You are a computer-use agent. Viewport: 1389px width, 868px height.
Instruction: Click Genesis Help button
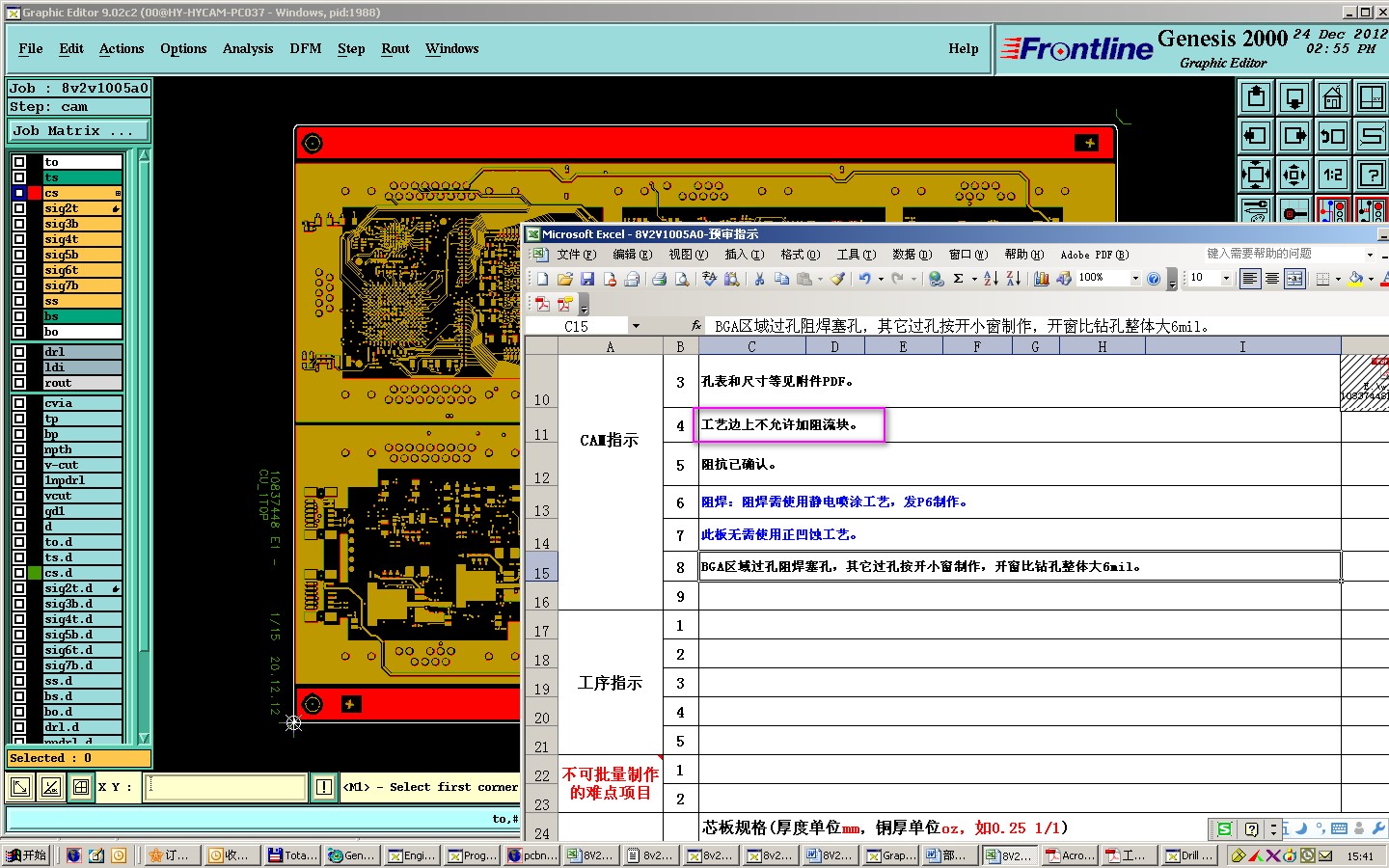964,49
